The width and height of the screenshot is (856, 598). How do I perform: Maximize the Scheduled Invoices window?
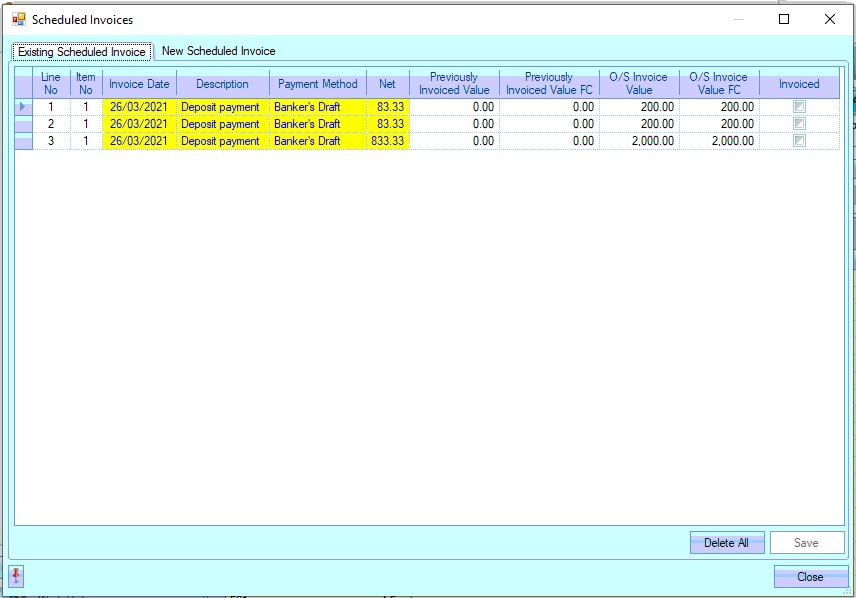tap(784, 19)
